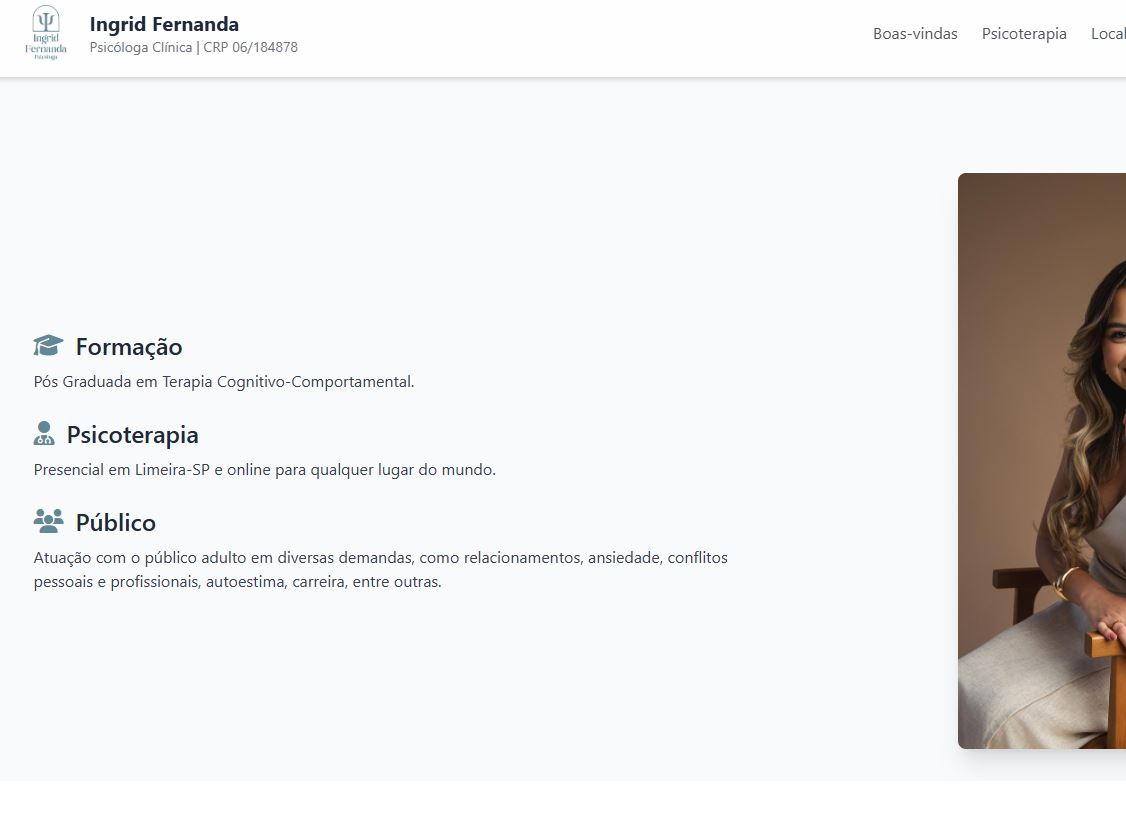Click the doctor icon beside Psicoterapia heading
This screenshot has height=816, width=1126.
coord(44,434)
